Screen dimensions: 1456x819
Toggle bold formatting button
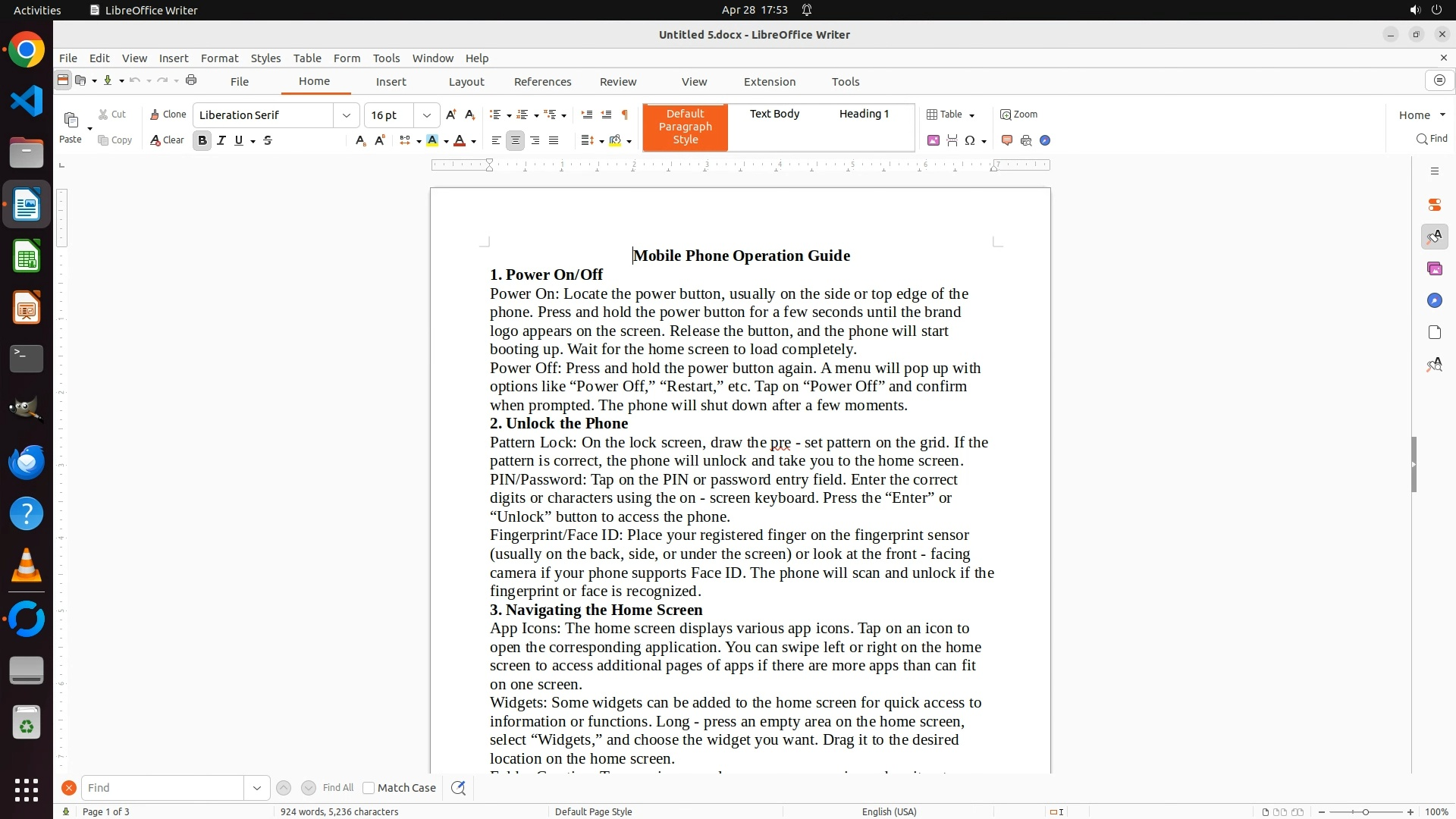(202, 140)
